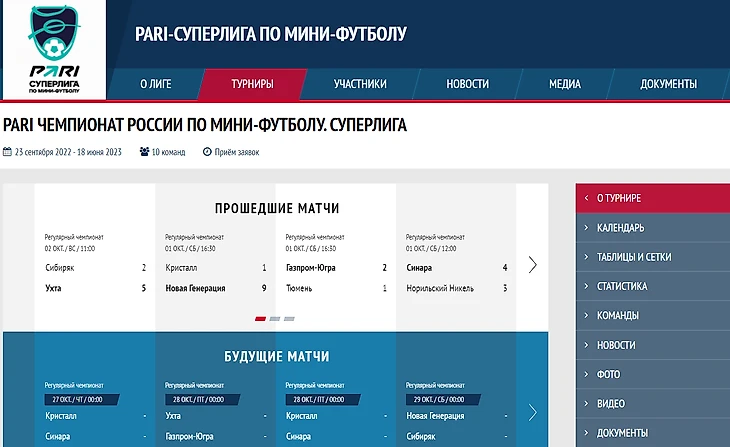Image resolution: width=730 pixels, height=447 pixels.
Task: Open 'НОВОСТИ' in the sidebar menu
Action: 653,345
